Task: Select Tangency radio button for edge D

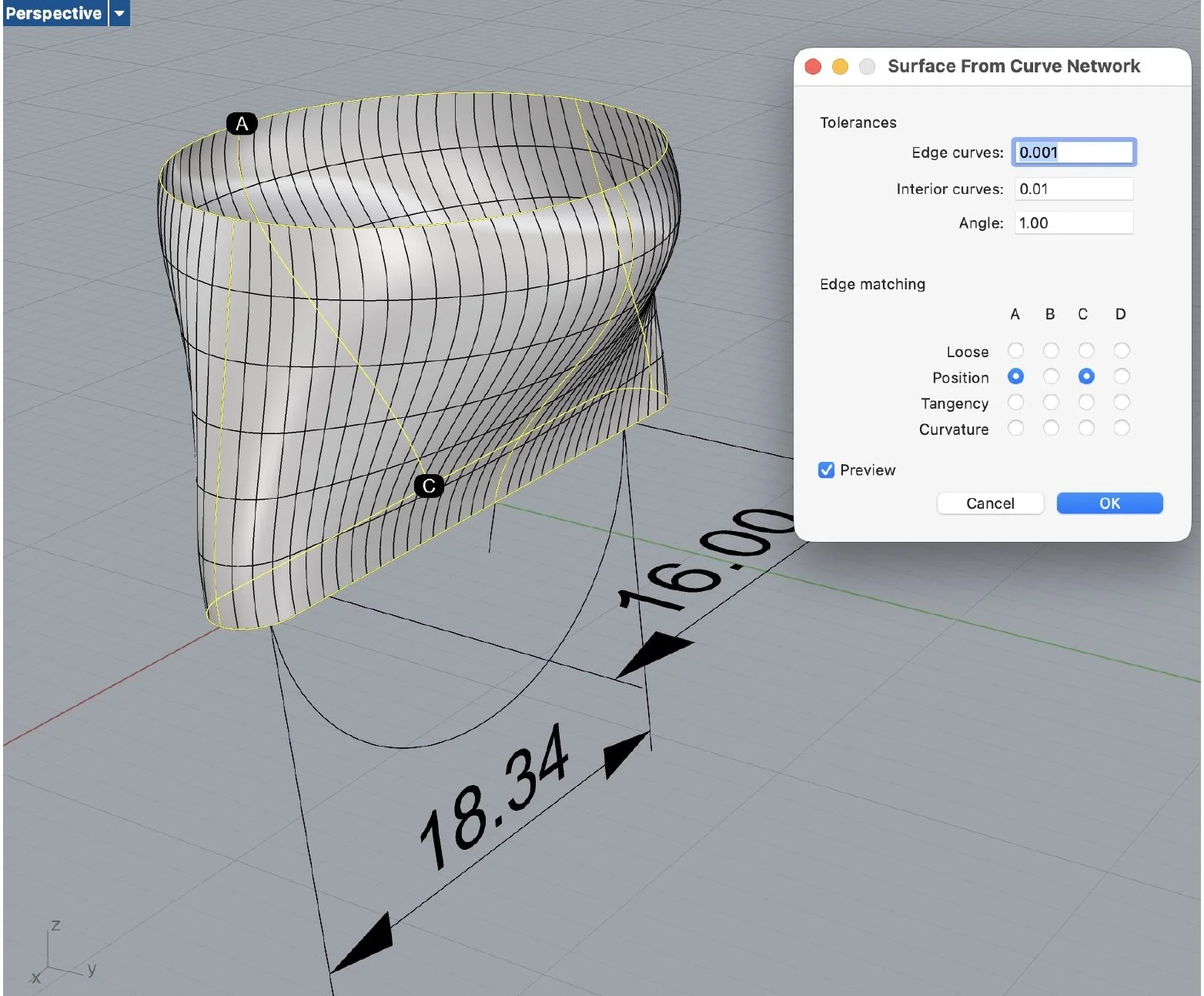Action: 1122,402
